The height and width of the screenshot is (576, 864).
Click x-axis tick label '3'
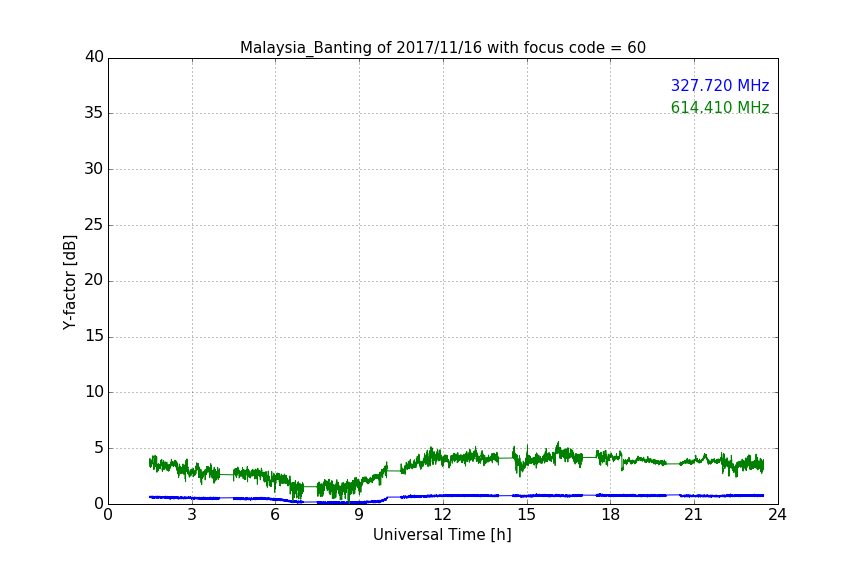[192, 515]
